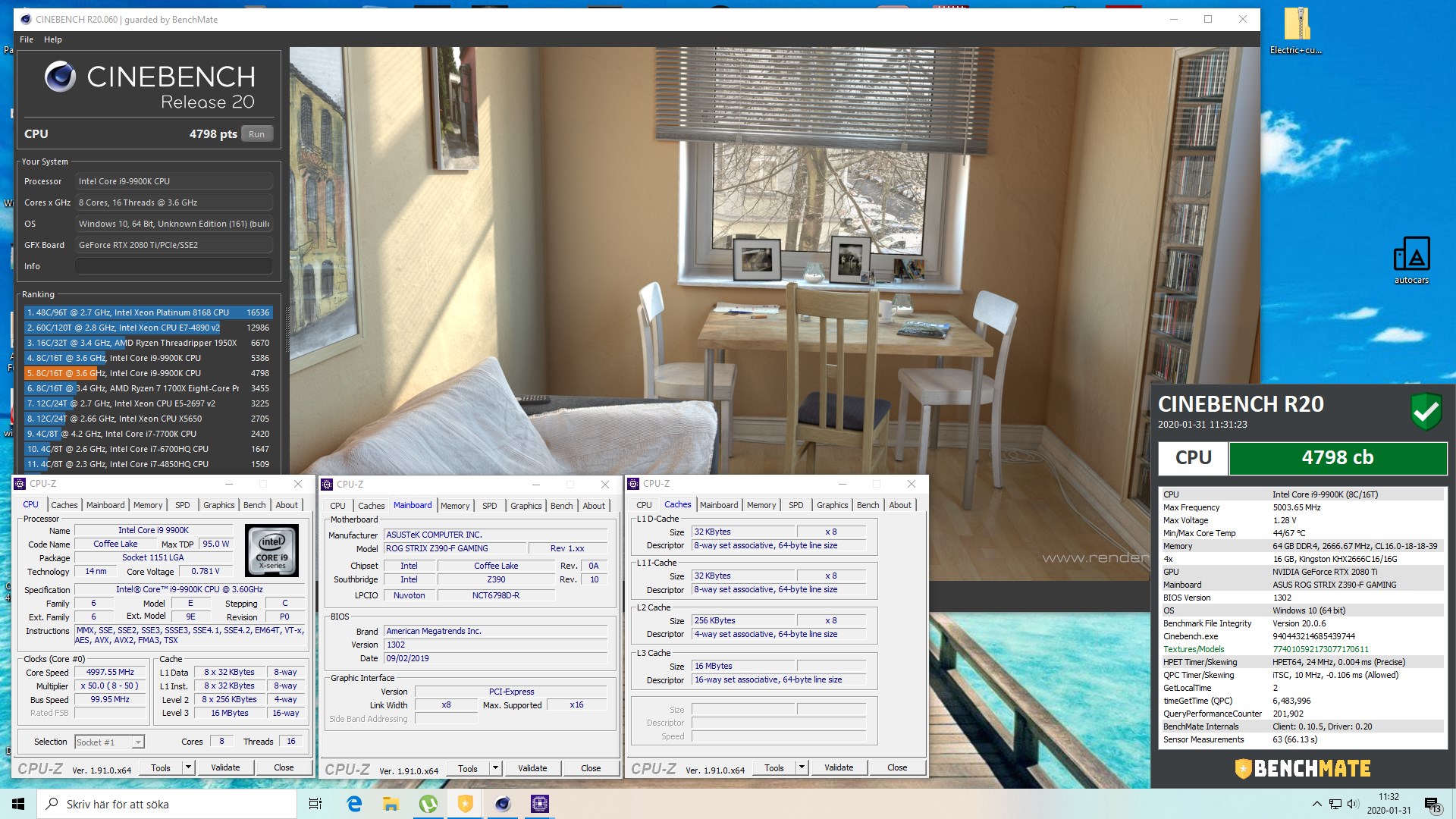
Task: Click motherboard Model ROG STRIX Z390-F GAMING
Action: coord(456,548)
